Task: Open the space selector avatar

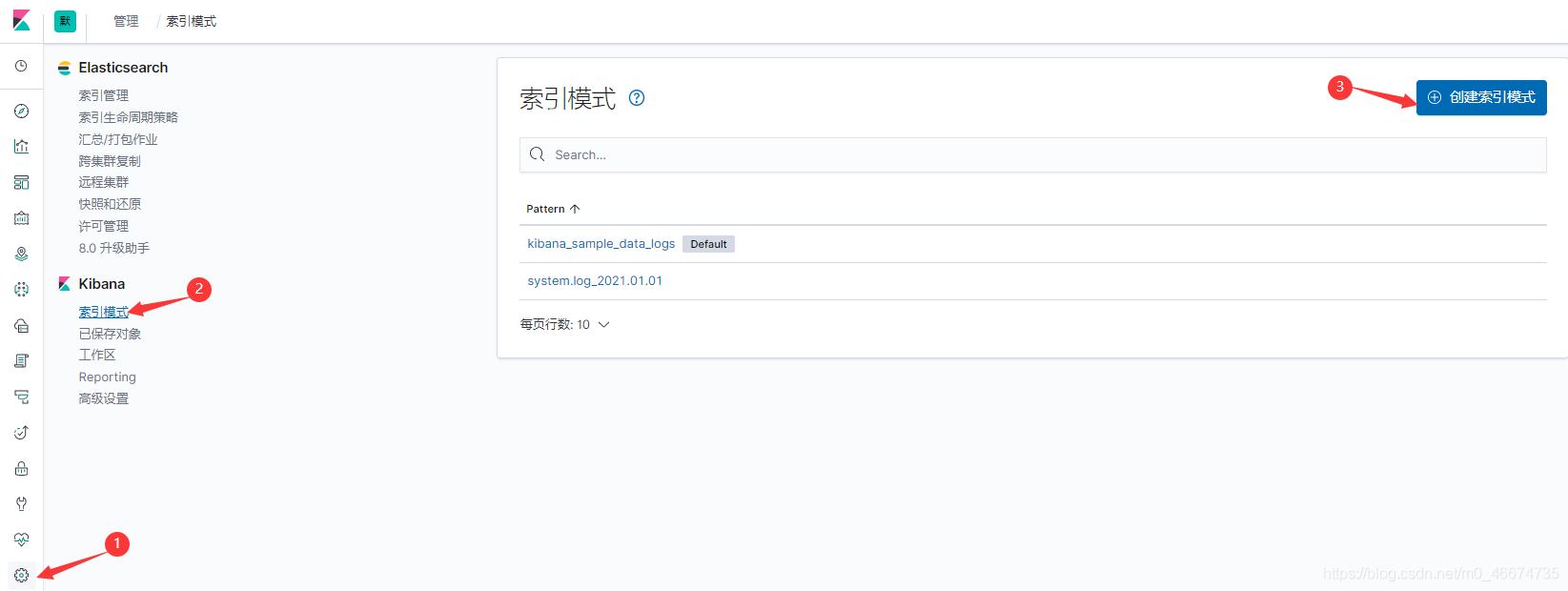Action: click(x=65, y=21)
